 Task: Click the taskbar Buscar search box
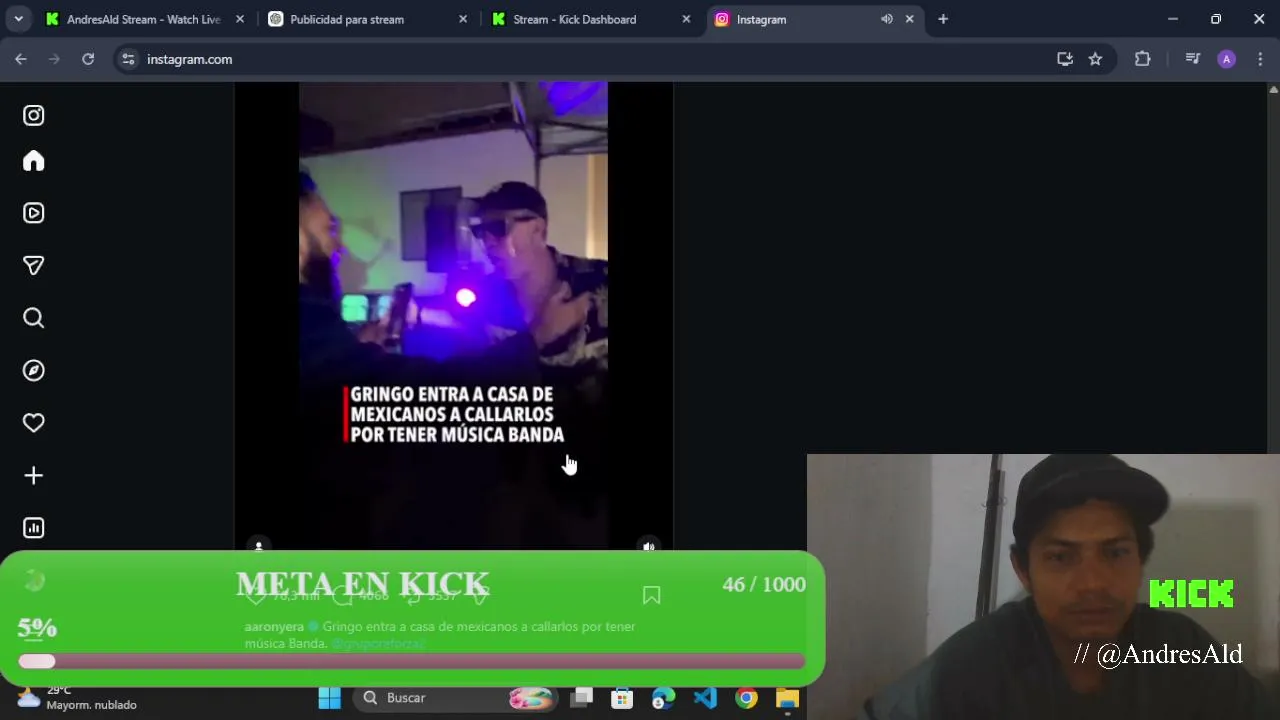pyautogui.click(x=454, y=698)
